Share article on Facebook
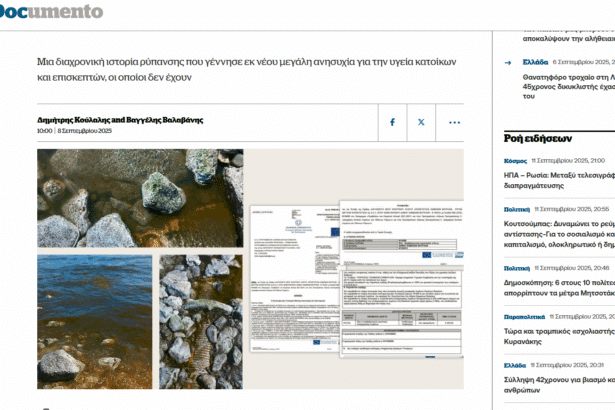This screenshot has width=615, height=410. [x=392, y=122]
